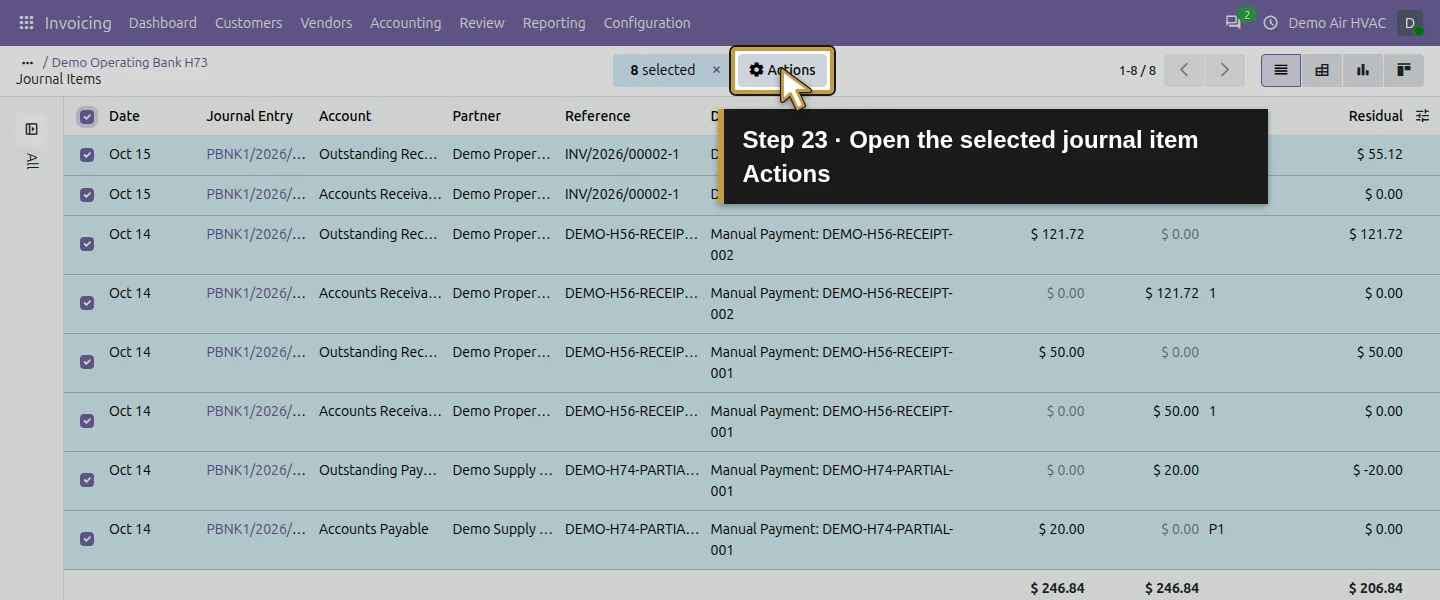
Task: Open the Reporting menu
Action: pyautogui.click(x=554, y=22)
